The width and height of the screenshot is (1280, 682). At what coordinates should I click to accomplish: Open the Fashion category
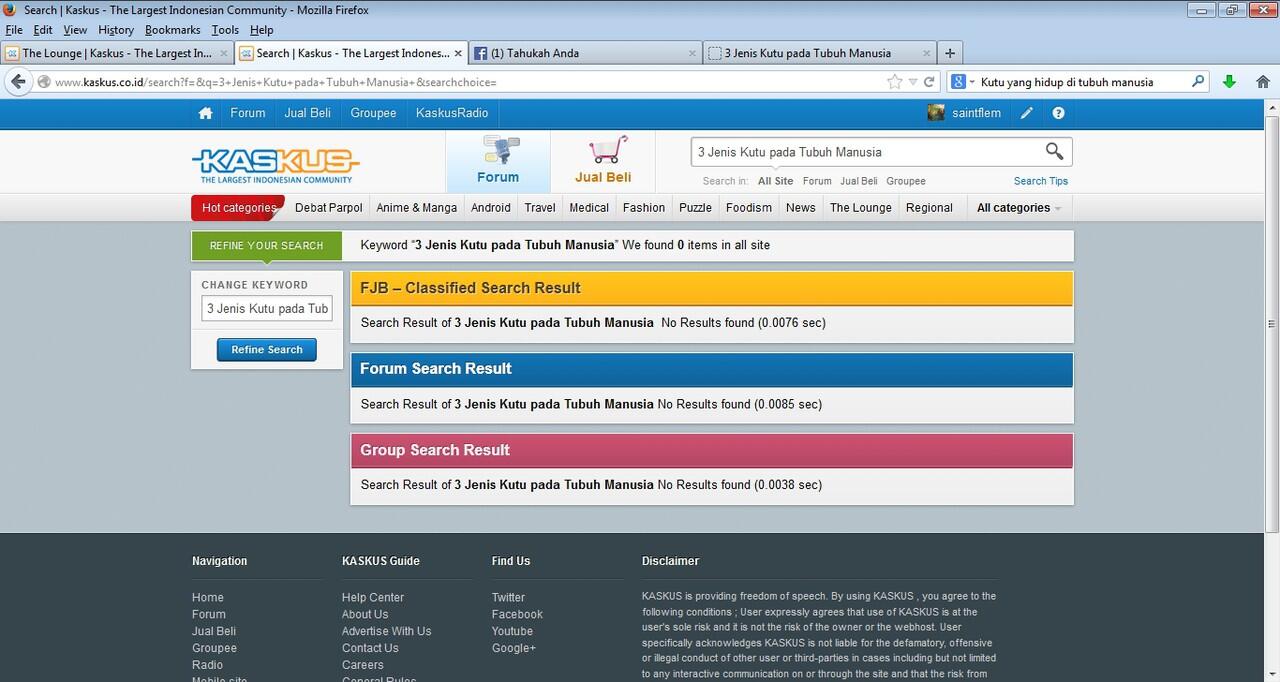point(644,208)
